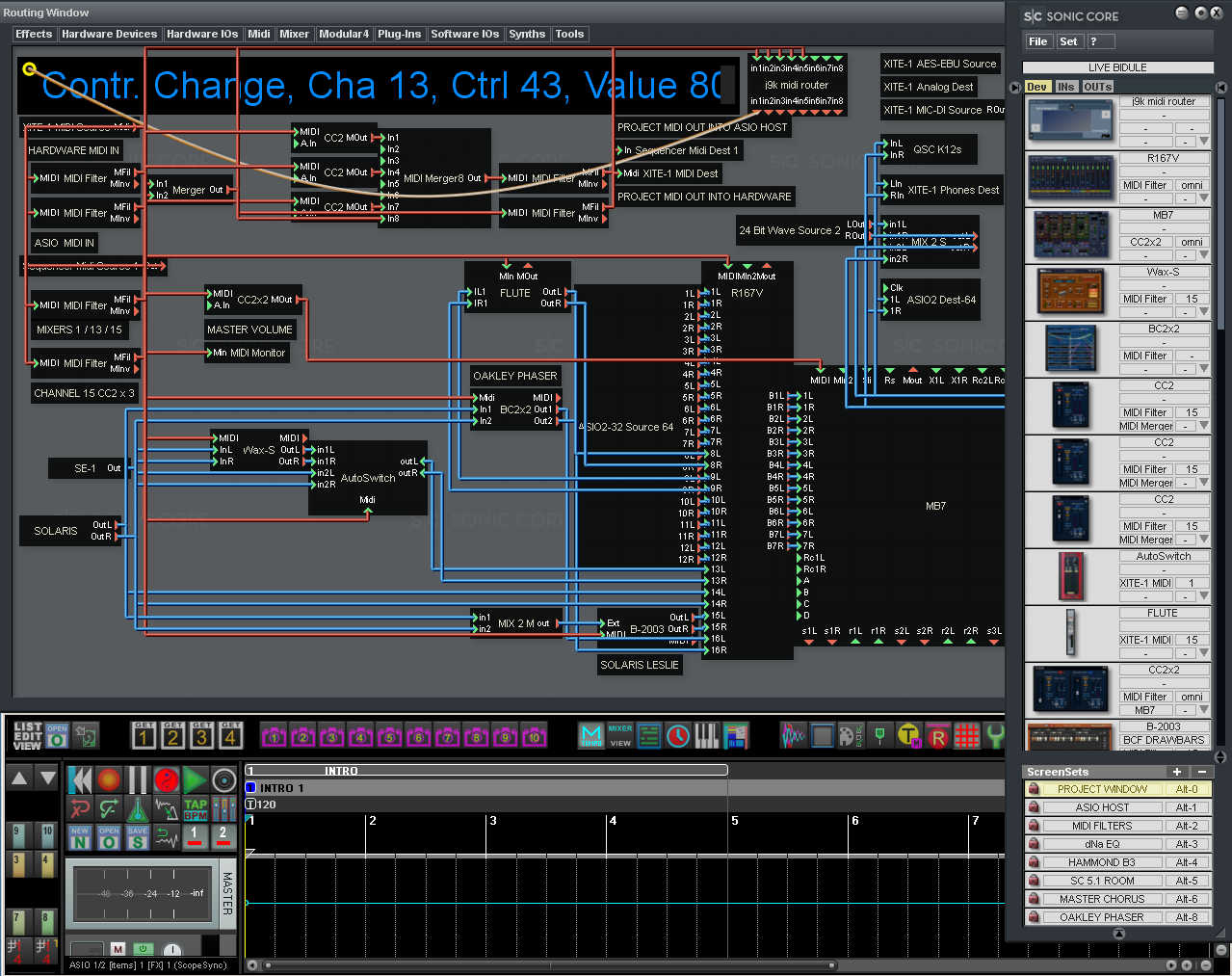The image size is (1232, 976).
Task: Click the File button in Sonic Core
Action: [x=1037, y=41]
